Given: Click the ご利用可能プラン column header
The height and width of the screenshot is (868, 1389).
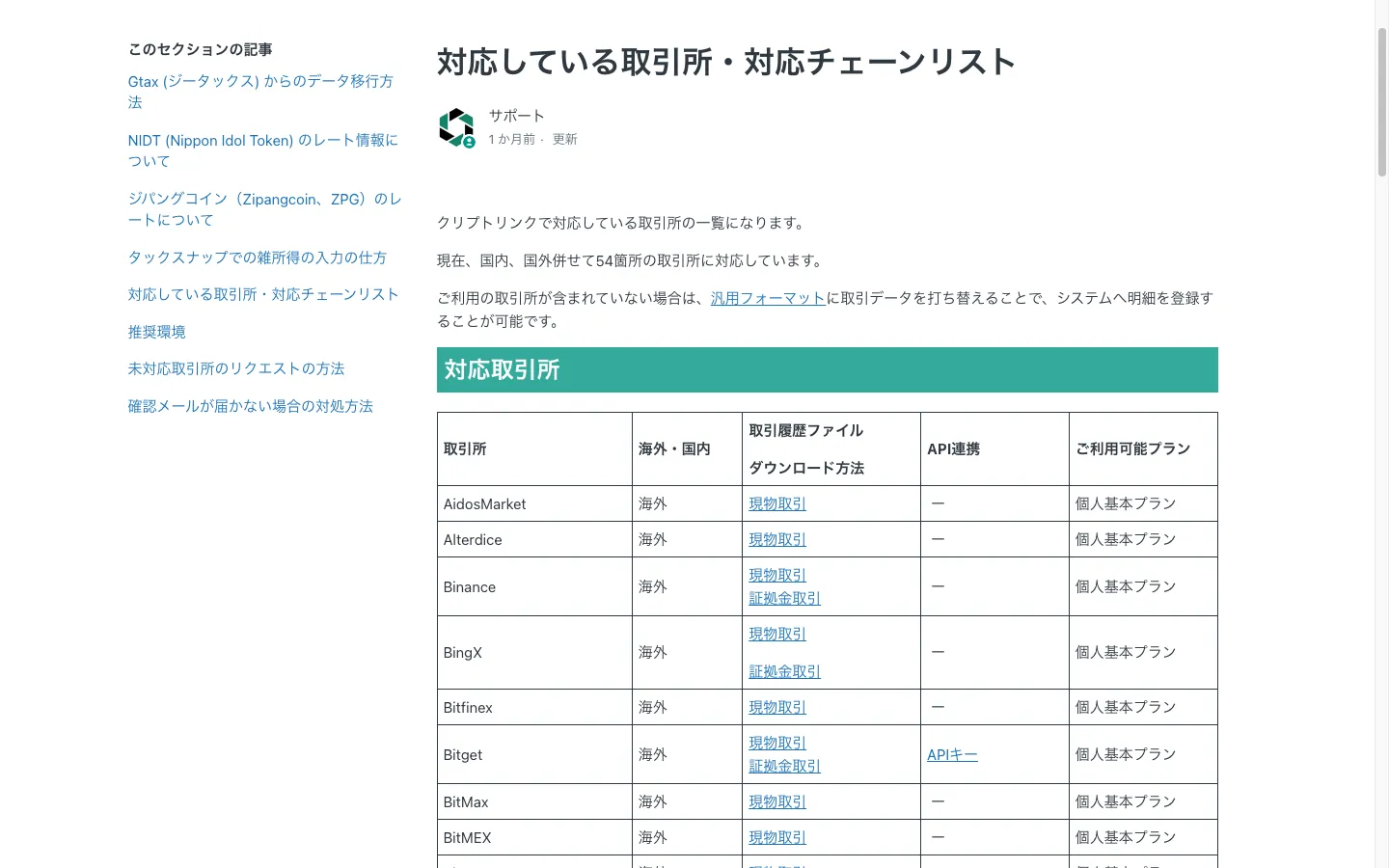Looking at the screenshot, I should [x=1143, y=448].
